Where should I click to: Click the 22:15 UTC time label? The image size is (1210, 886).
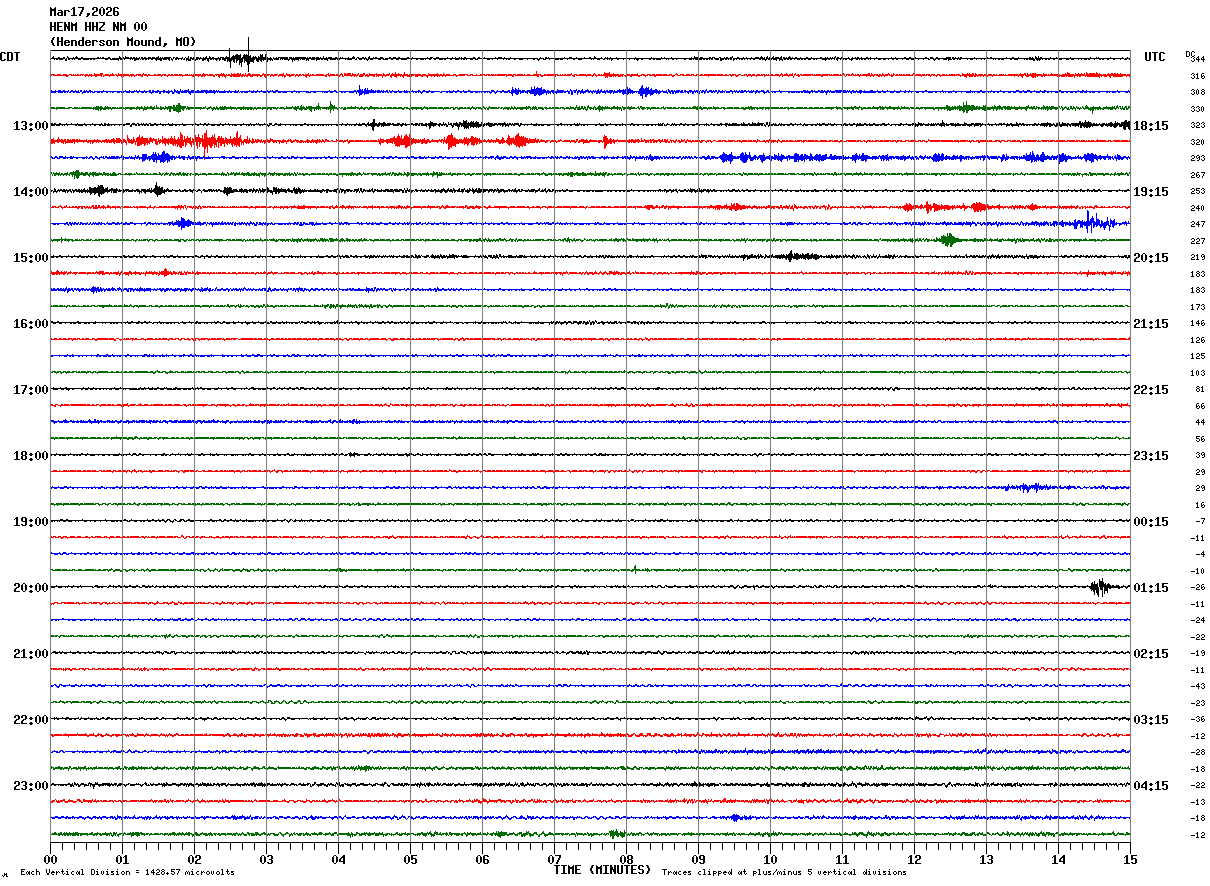tap(1151, 389)
